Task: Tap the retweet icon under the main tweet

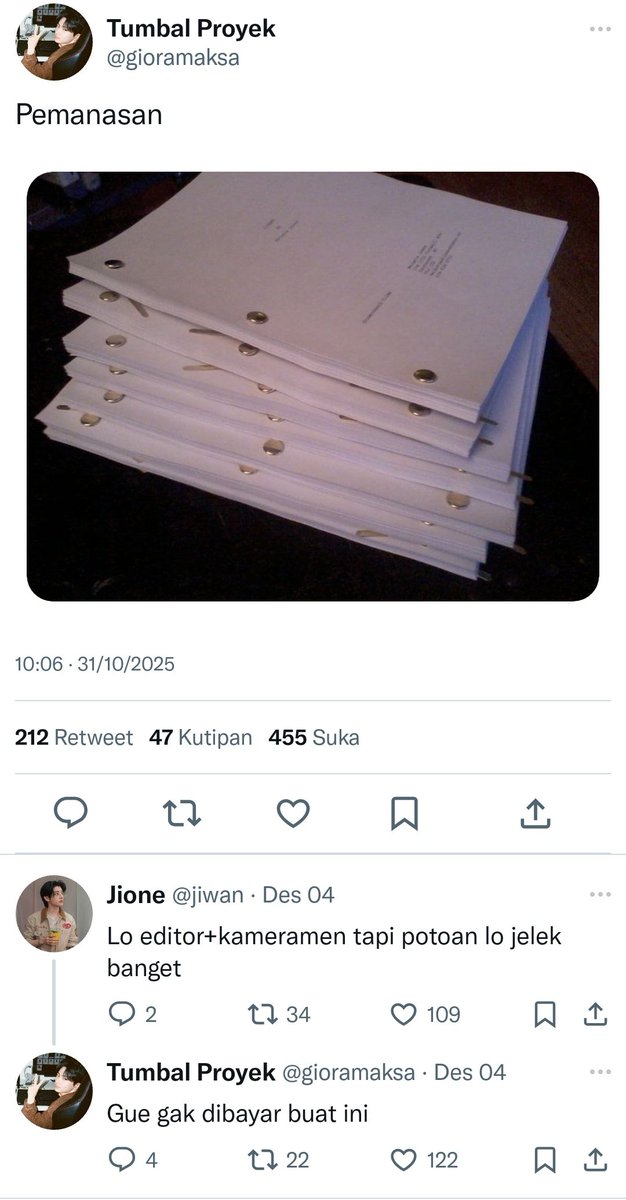Action: 181,814
